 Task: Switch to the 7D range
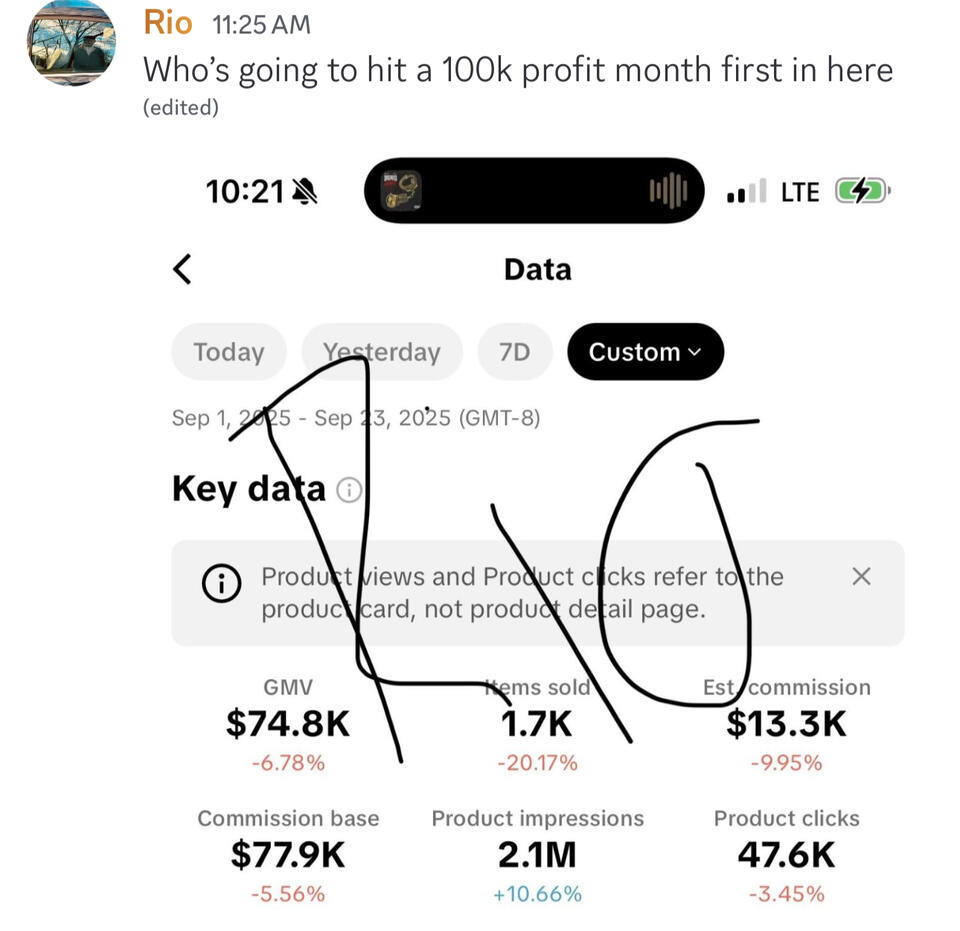[x=515, y=352]
